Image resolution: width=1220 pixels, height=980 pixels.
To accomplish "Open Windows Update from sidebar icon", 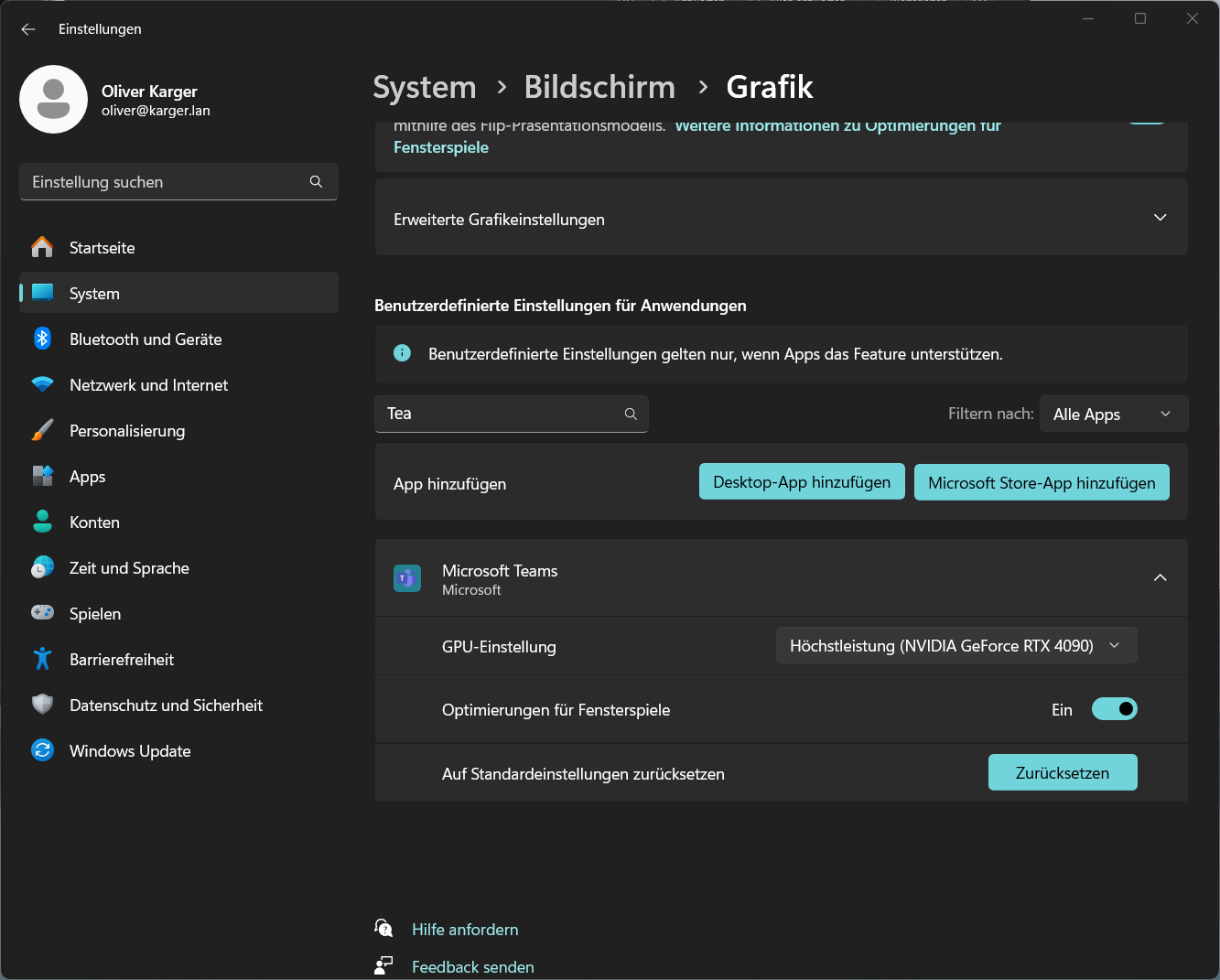I will tap(42, 750).
